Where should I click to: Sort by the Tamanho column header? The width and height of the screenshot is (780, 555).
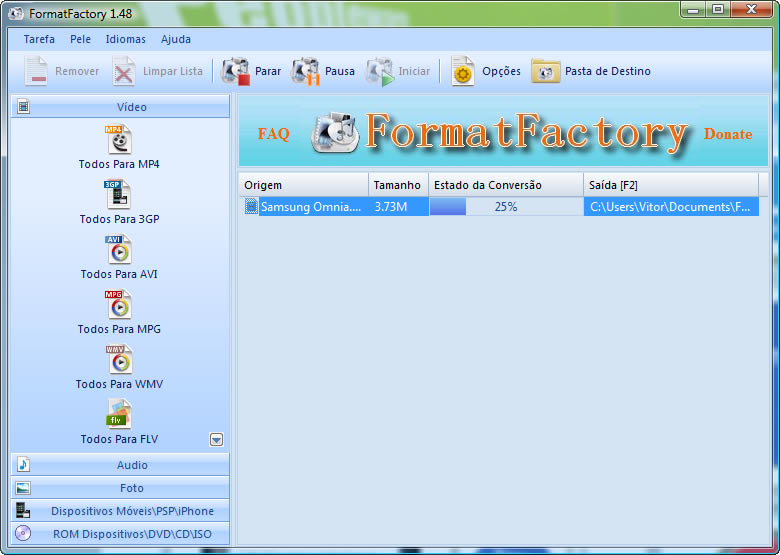point(398,185)
